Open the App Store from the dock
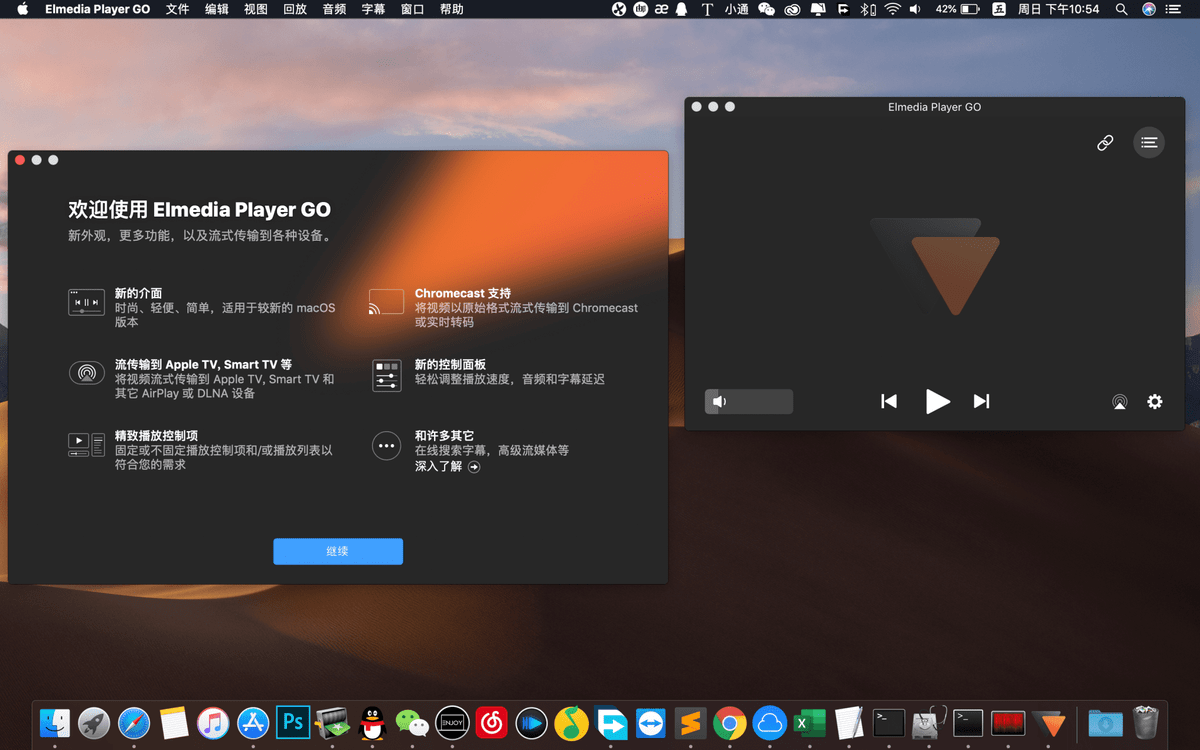 point(253,722)
